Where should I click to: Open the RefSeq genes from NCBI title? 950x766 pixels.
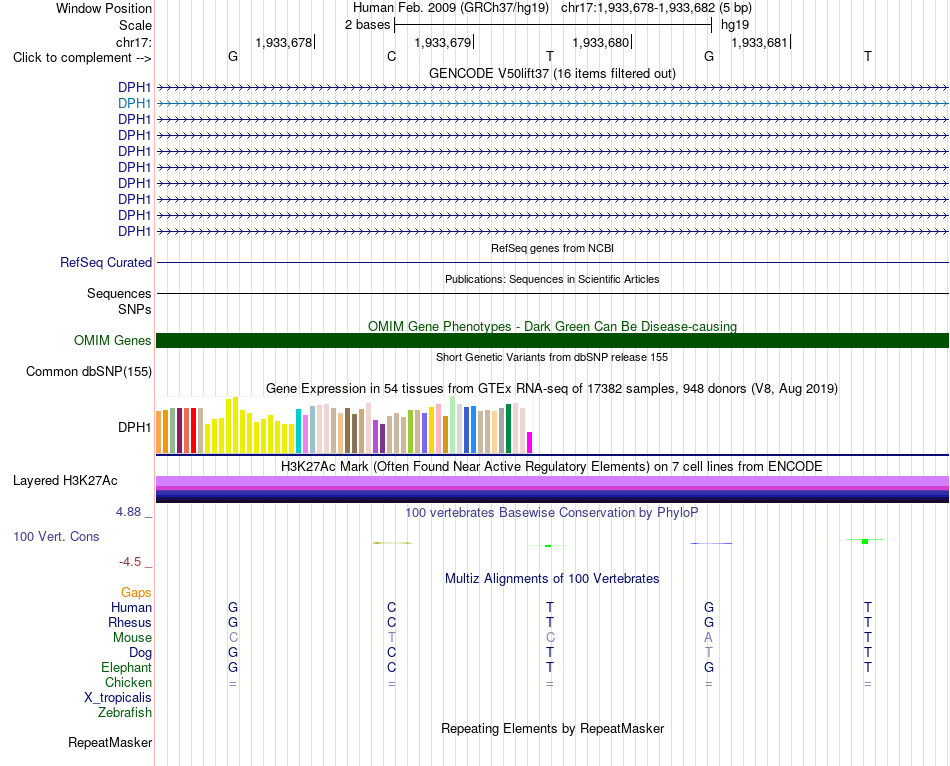click(x=552, y=248)
